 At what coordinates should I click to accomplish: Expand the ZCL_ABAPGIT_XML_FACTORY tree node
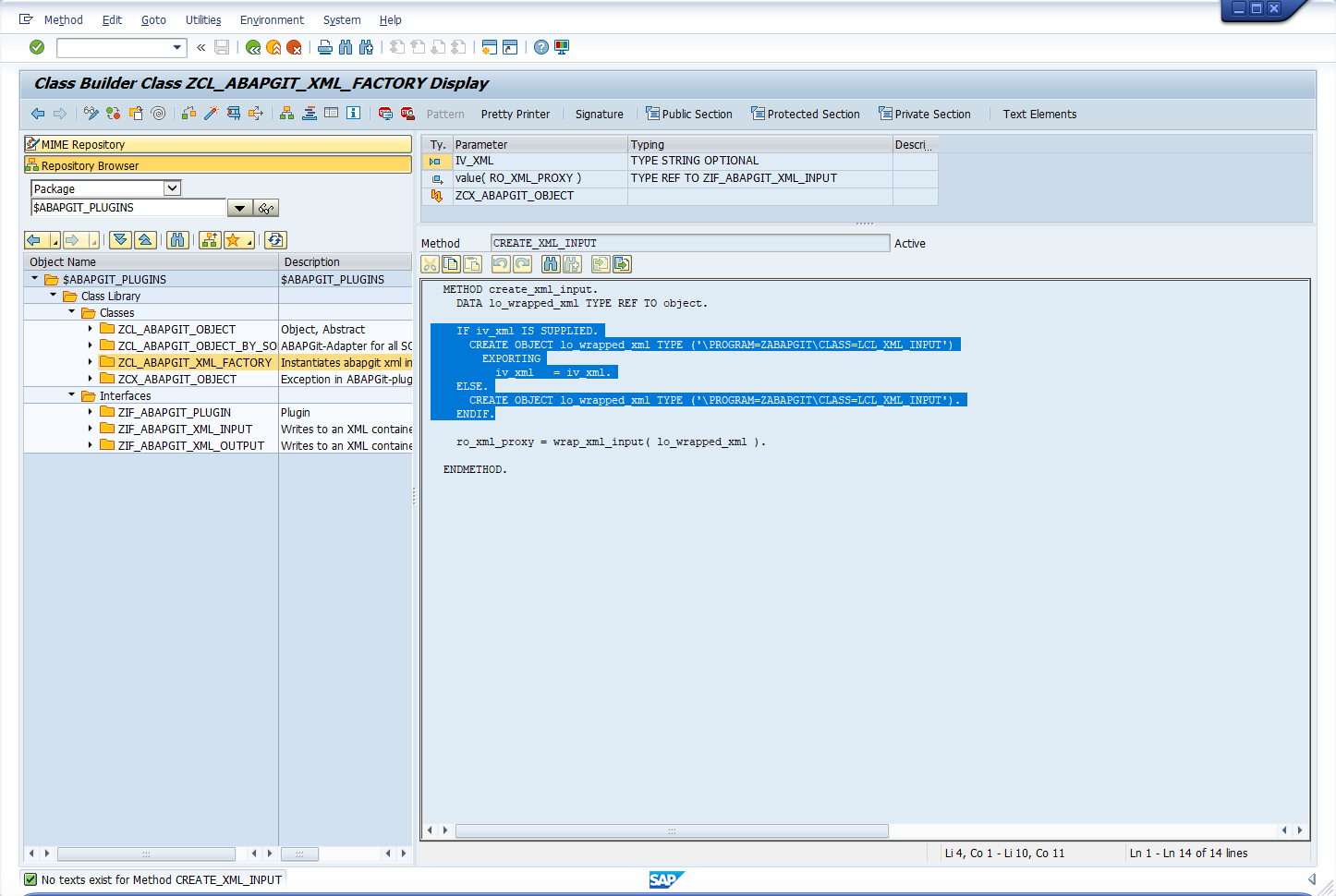[90, 362]
